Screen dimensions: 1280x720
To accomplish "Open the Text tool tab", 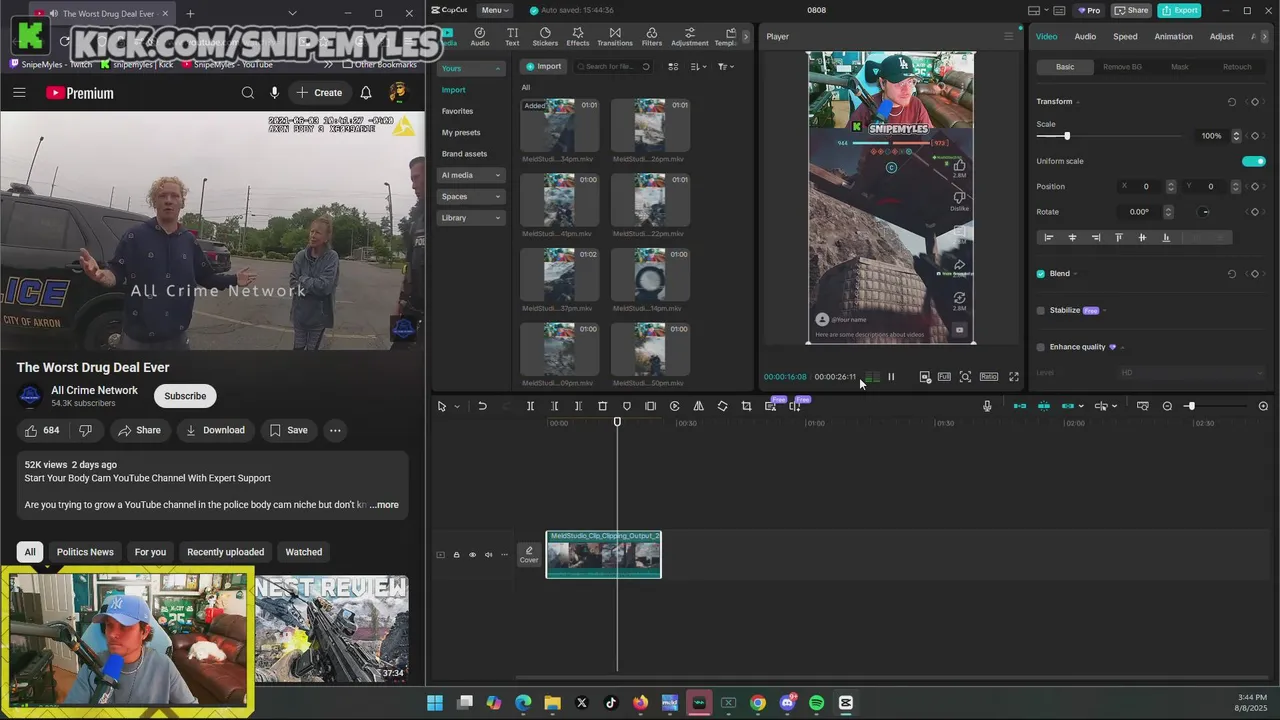I will (512, 37).
